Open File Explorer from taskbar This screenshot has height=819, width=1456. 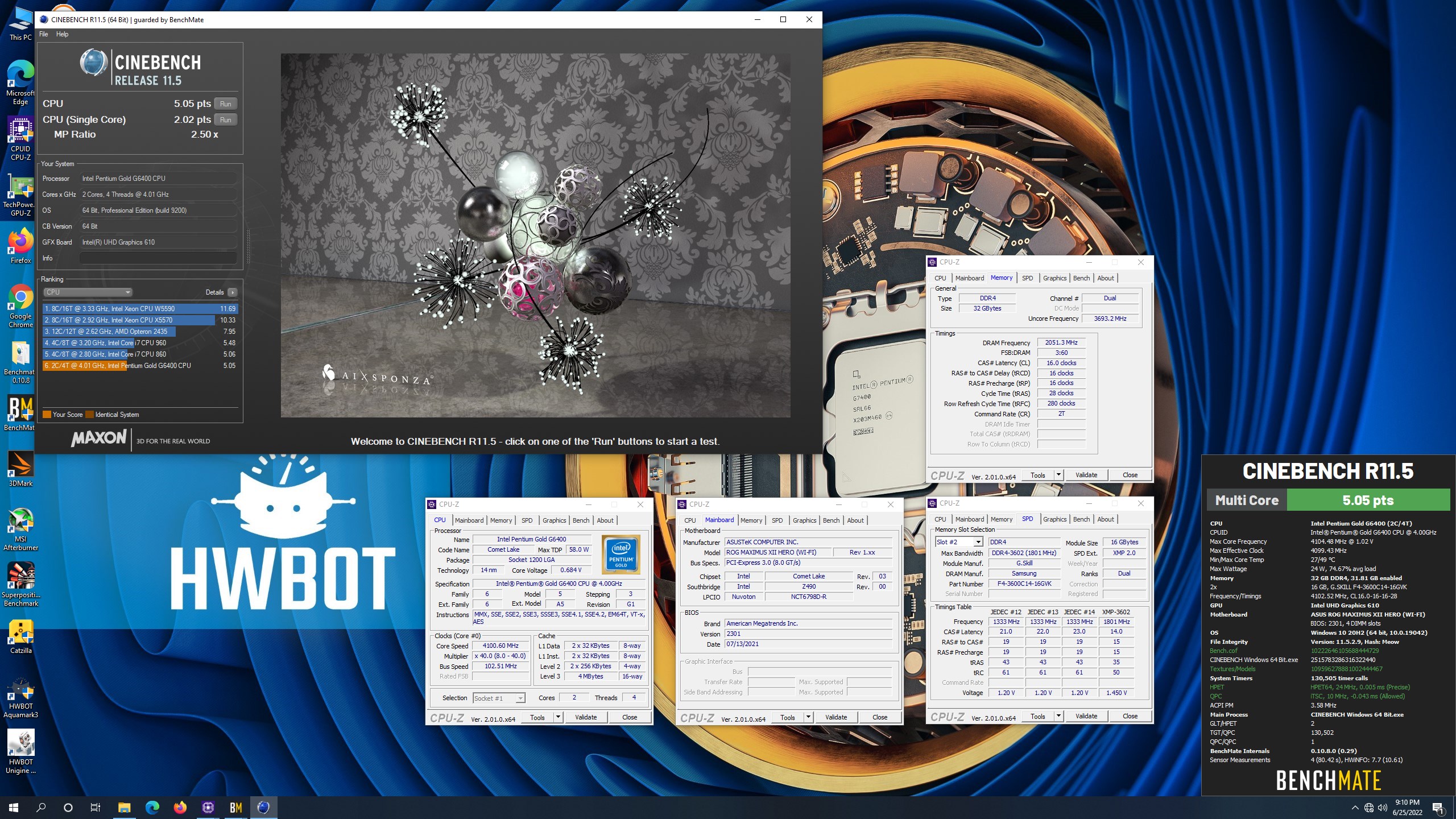click(124, 808)
